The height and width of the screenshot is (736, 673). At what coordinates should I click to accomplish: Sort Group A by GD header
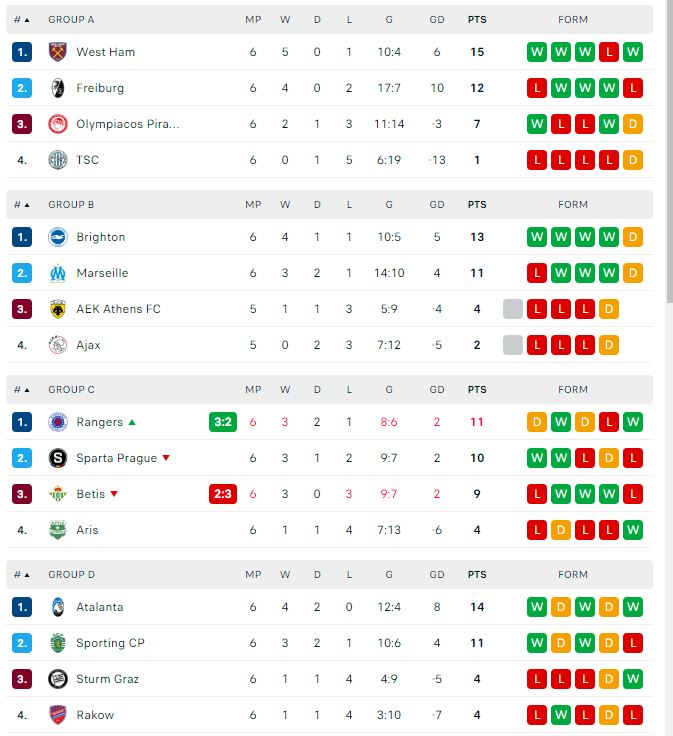pos(437,20)
